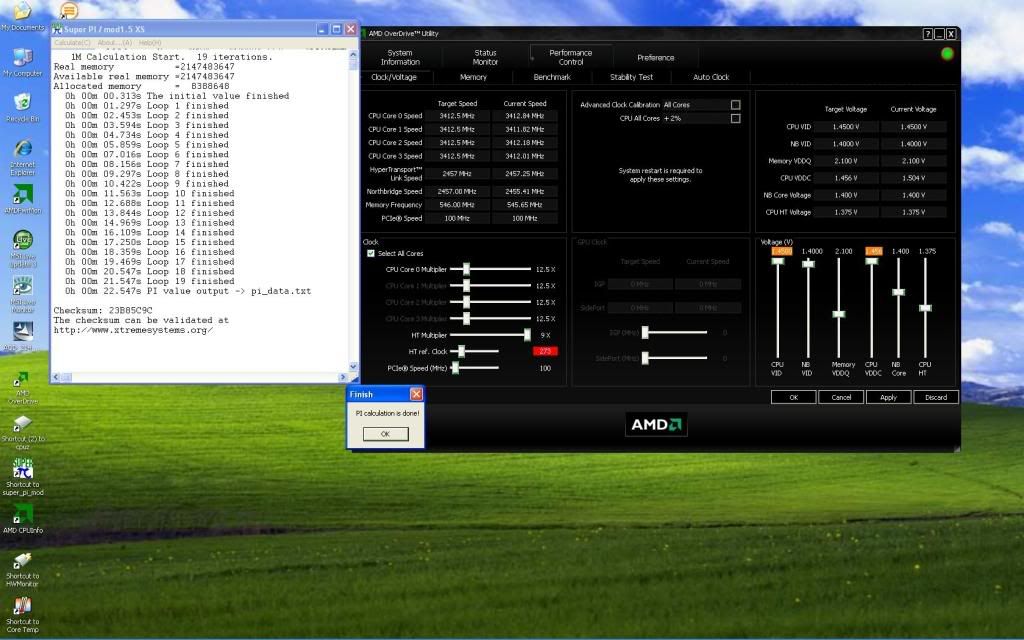Open the Help(H) menu in Super PI
Viewport: 1024px width, 640px height.
pyautogui.click(x=150, y=42)
